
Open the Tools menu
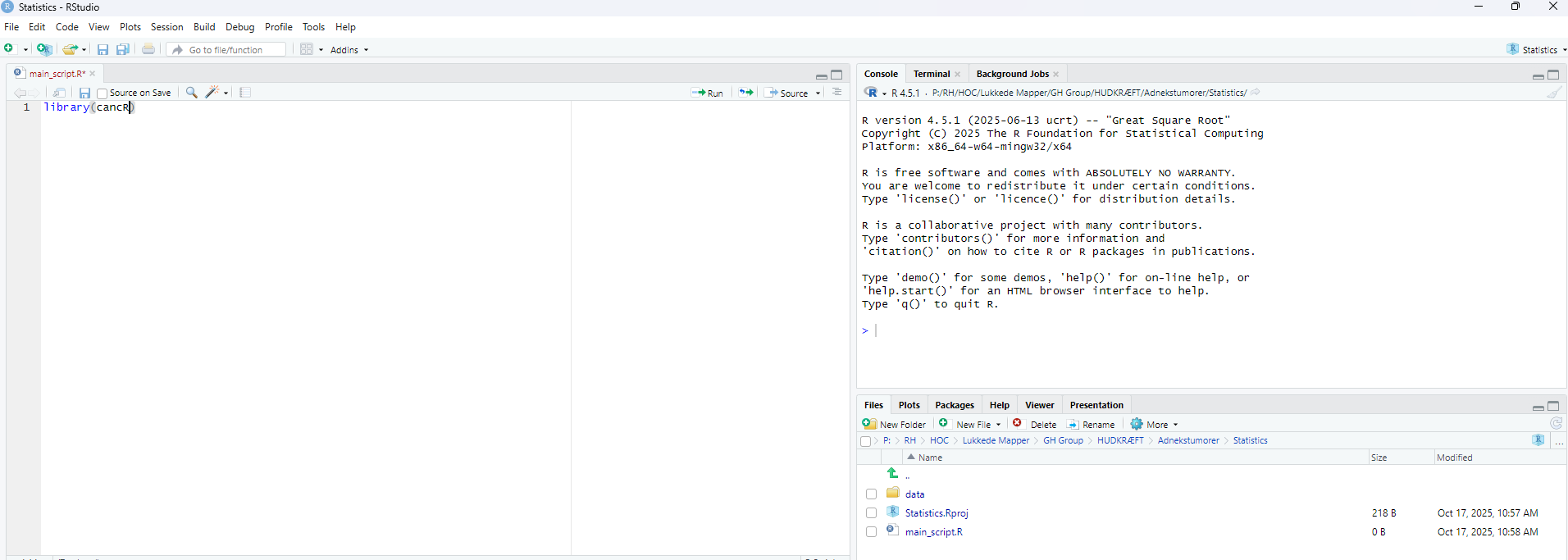tap(313, 27)
